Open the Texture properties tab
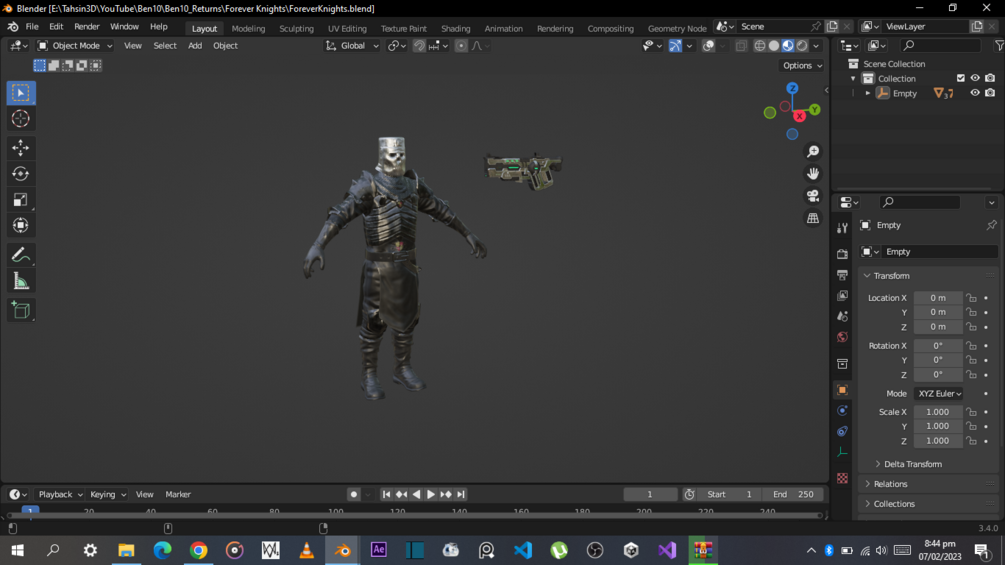Screen dimensions: 1005x565 click(842, 478)
